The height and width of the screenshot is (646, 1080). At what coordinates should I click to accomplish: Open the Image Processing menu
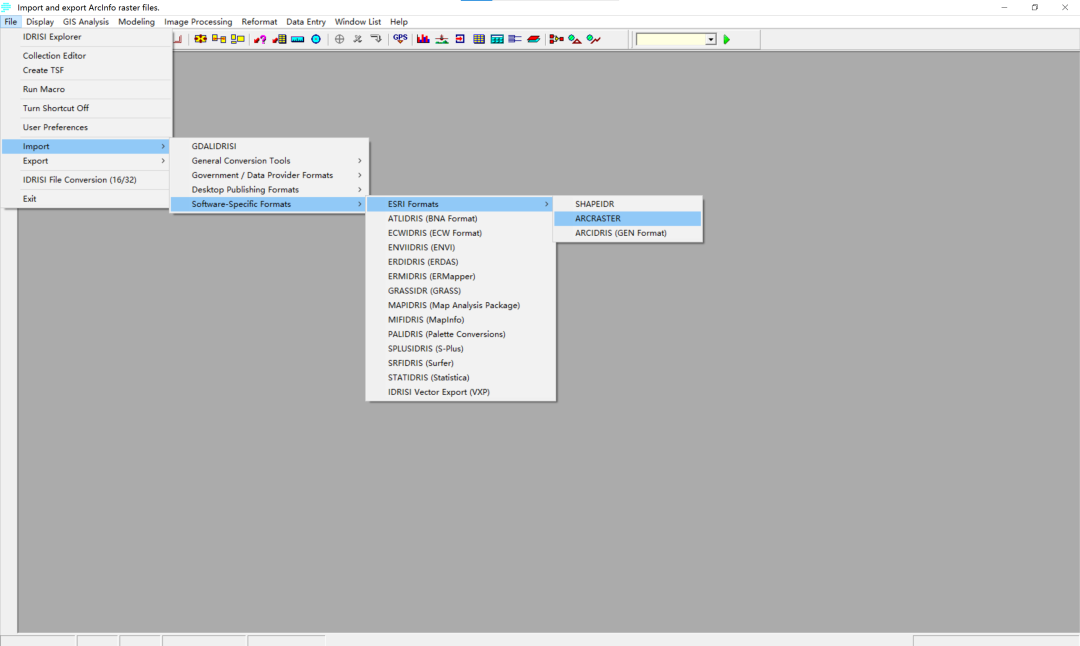click(198, 22)
